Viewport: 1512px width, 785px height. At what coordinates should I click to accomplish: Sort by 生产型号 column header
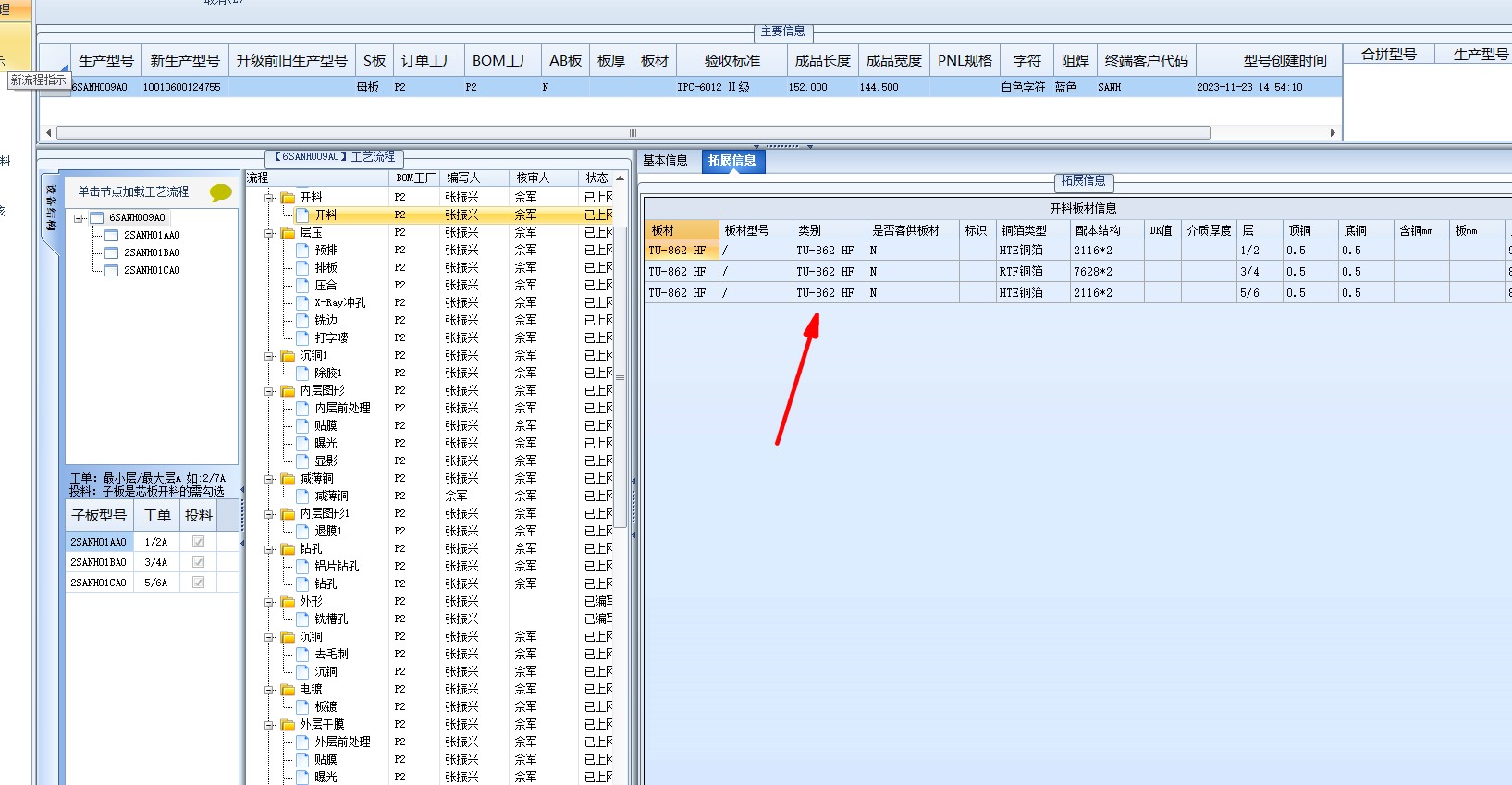pos(106,61)
